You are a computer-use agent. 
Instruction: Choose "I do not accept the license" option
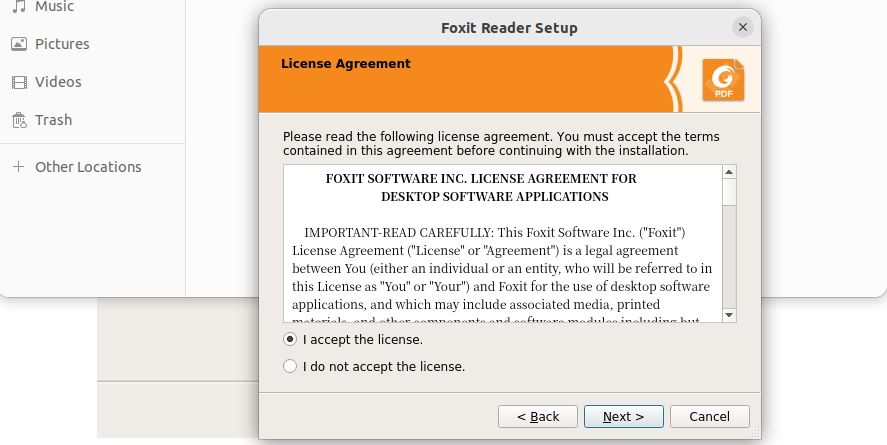pos(290,367)
